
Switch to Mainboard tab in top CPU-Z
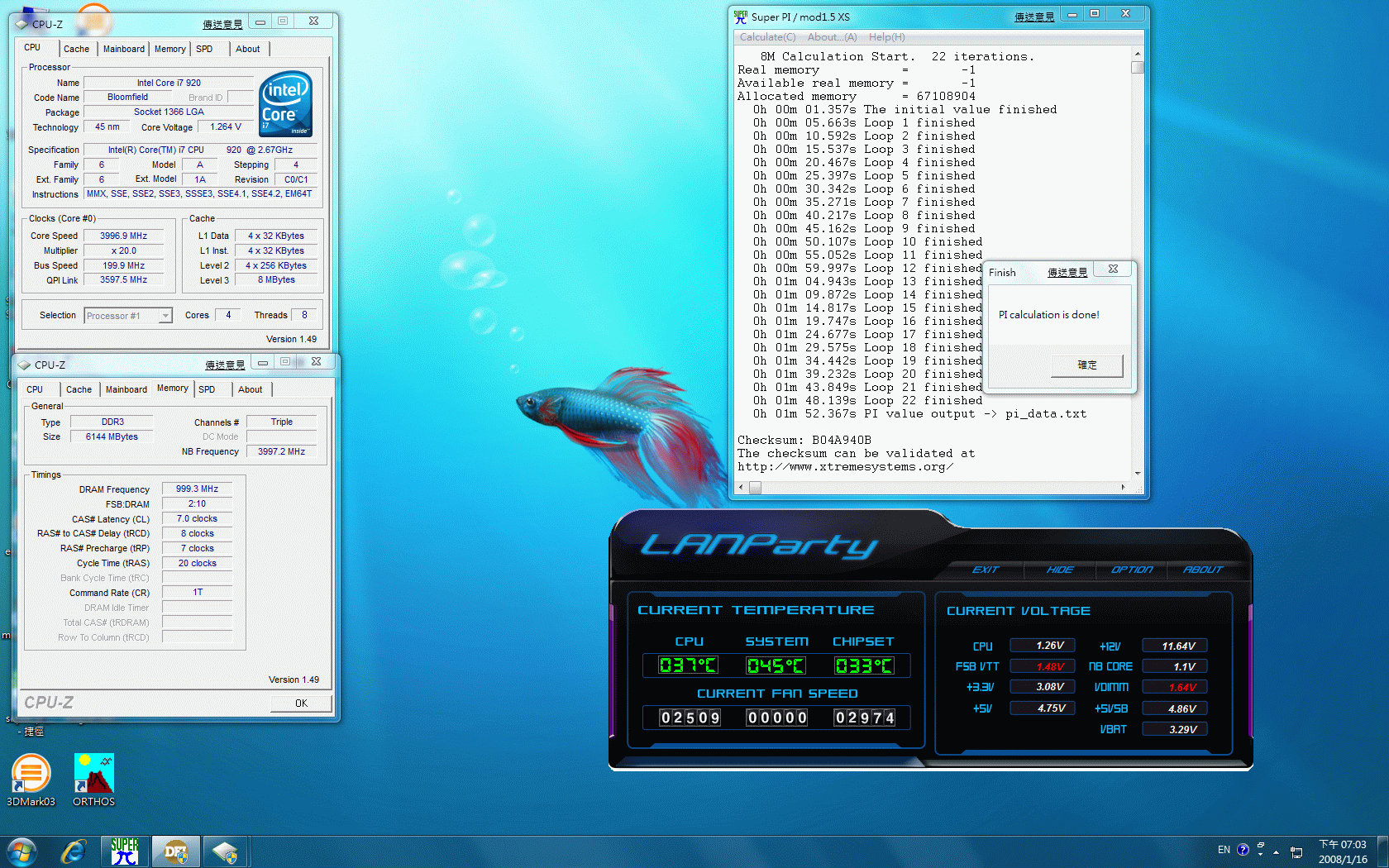[x=124, y=49]
